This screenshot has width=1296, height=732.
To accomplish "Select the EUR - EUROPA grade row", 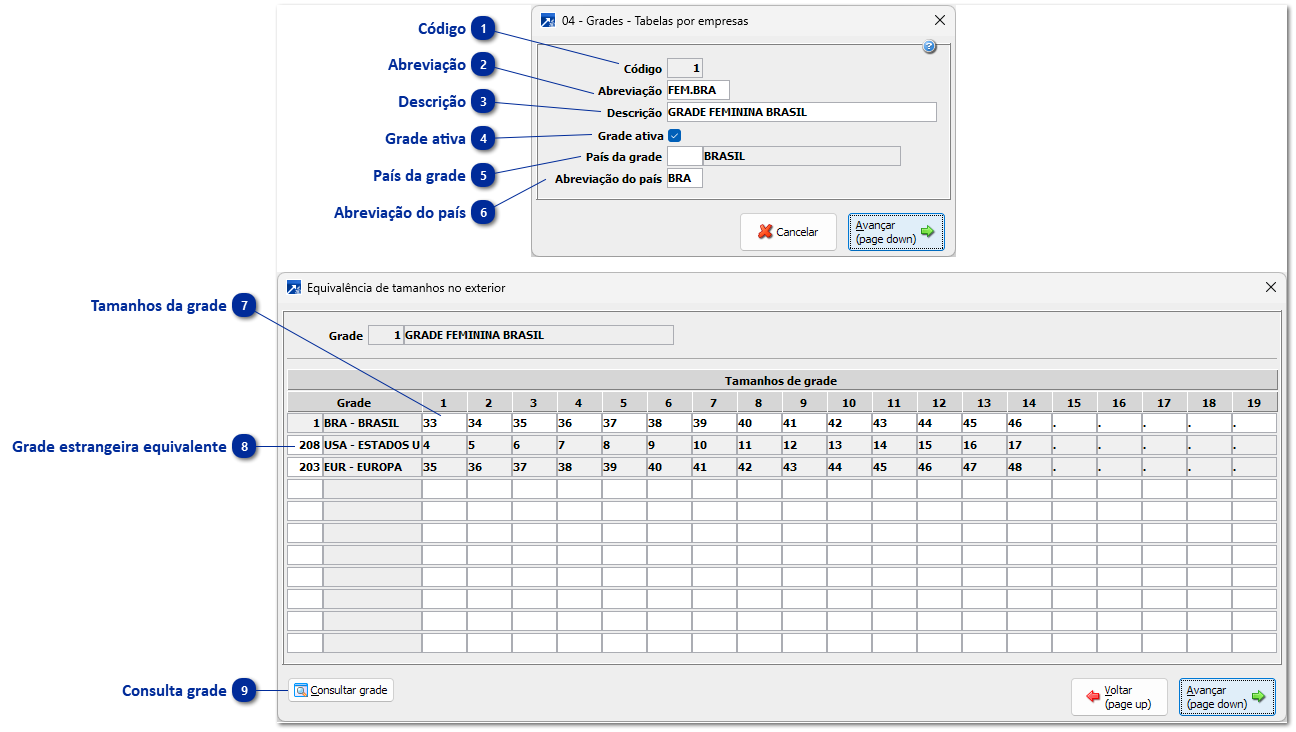I will click(371, 467).
